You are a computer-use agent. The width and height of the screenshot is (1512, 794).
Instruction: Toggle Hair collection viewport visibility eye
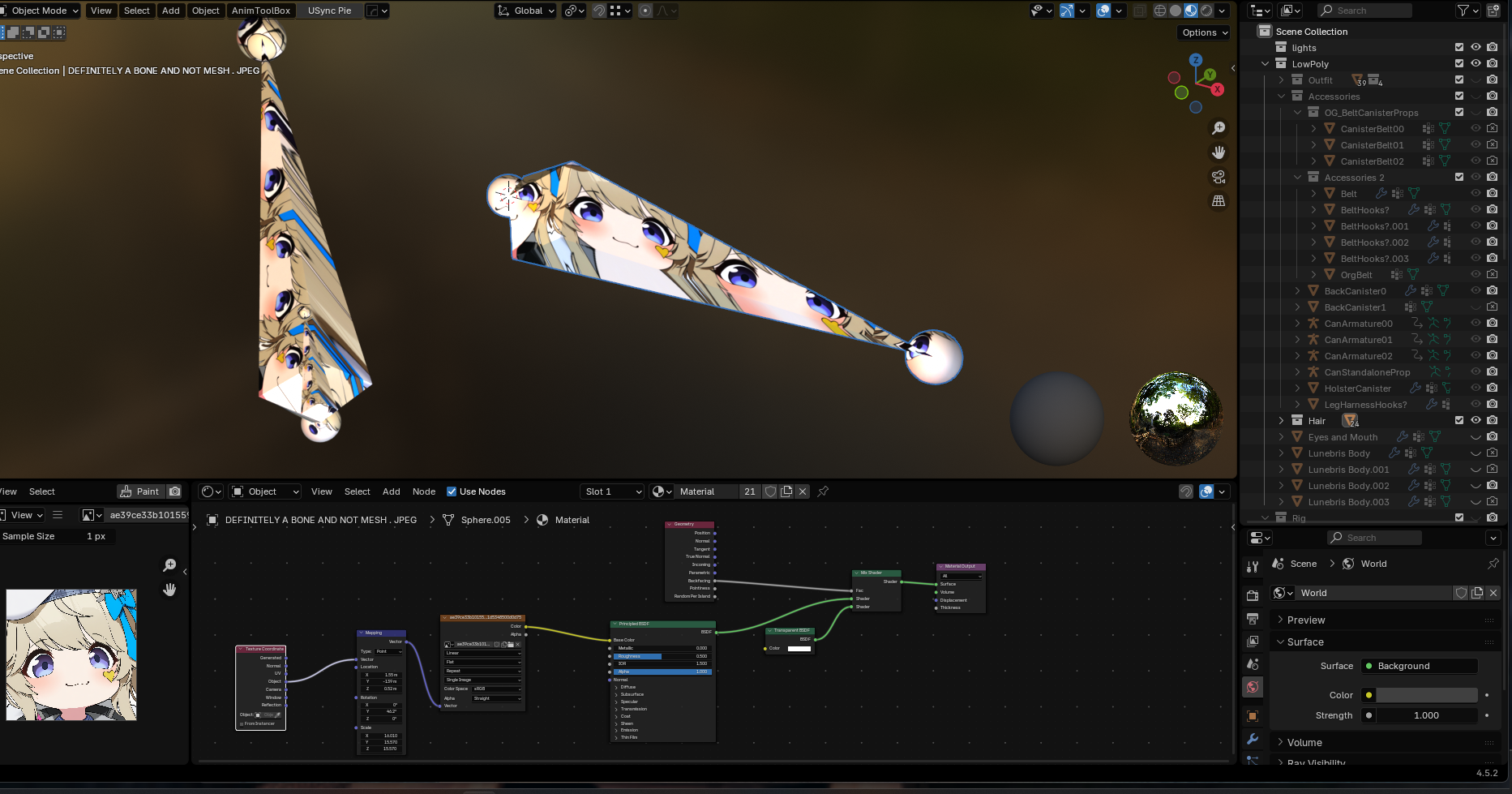(1476, 421)
